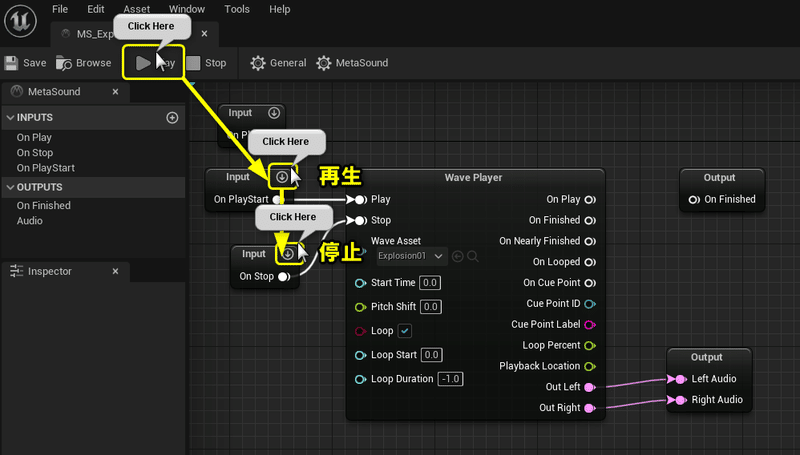The height and width of the screenshot is (455, 800).
Task: Select Audio output in list
Action: coord(30,221)
